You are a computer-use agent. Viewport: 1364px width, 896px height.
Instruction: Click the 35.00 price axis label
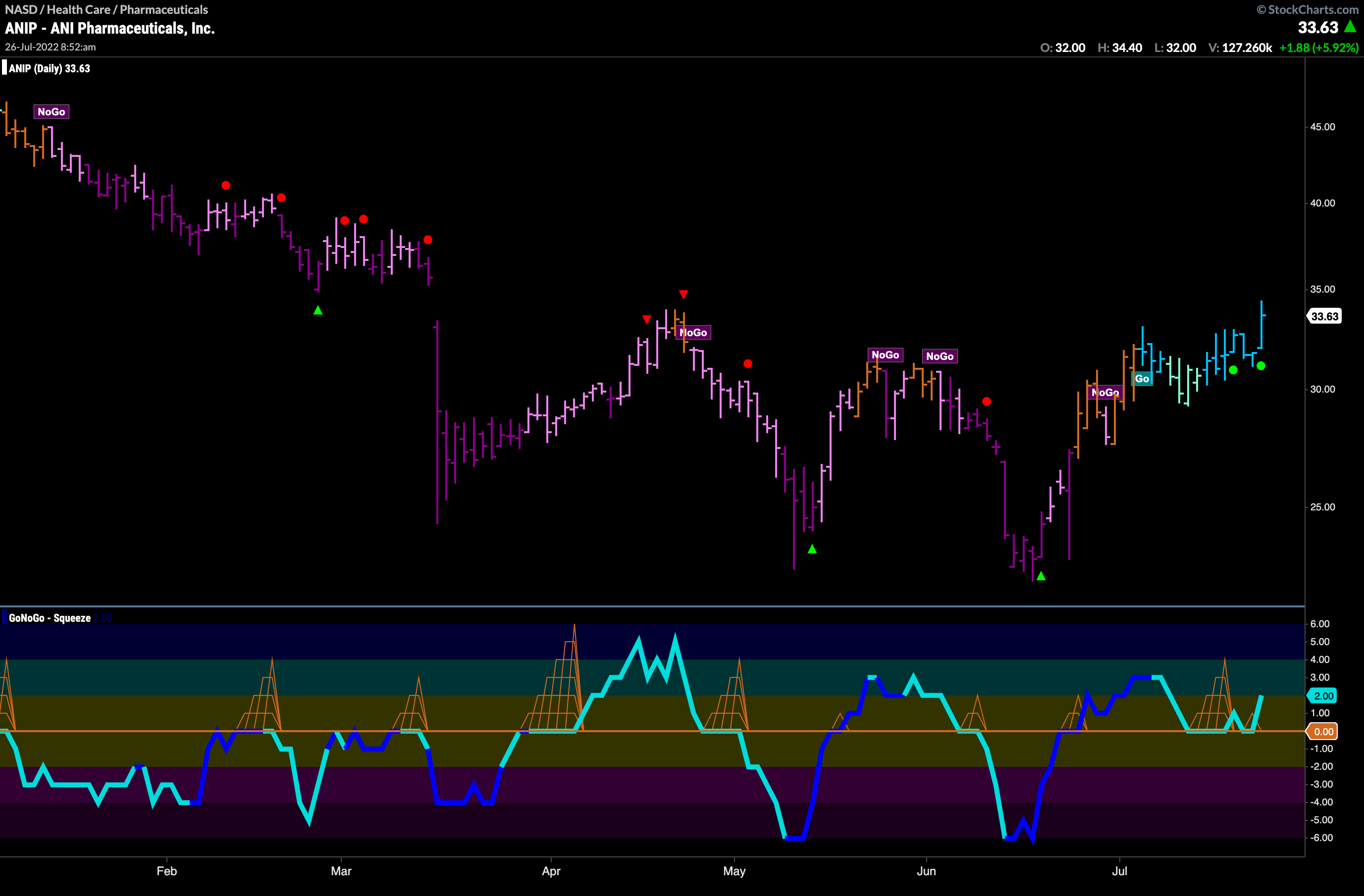(x=1322, y=289)
